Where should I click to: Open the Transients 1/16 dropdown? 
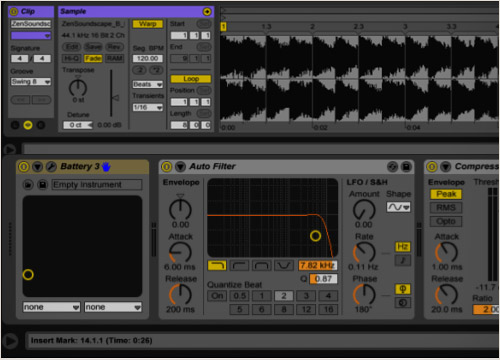tap(148, 107)
